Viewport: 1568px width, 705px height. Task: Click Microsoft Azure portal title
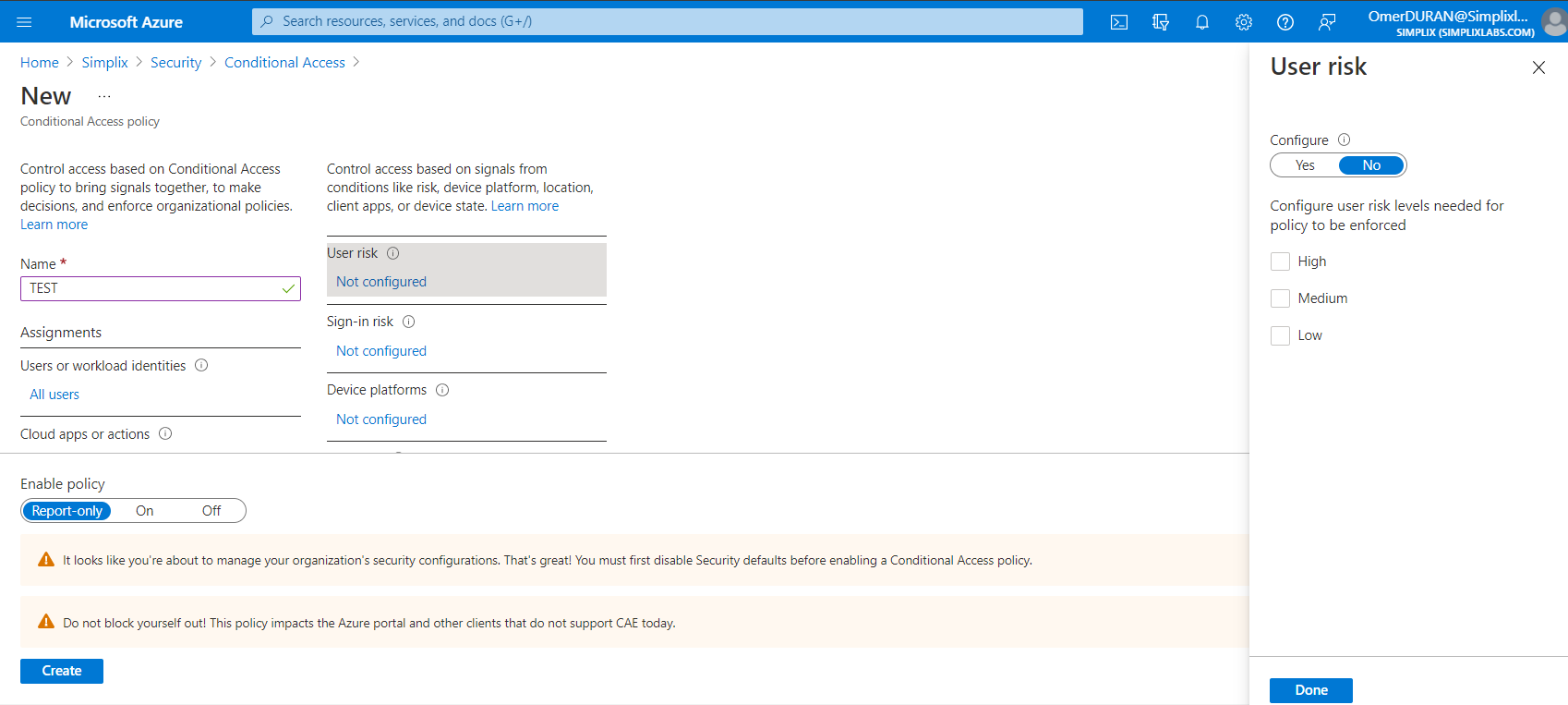pyautogui.click(x=127, y=22)
